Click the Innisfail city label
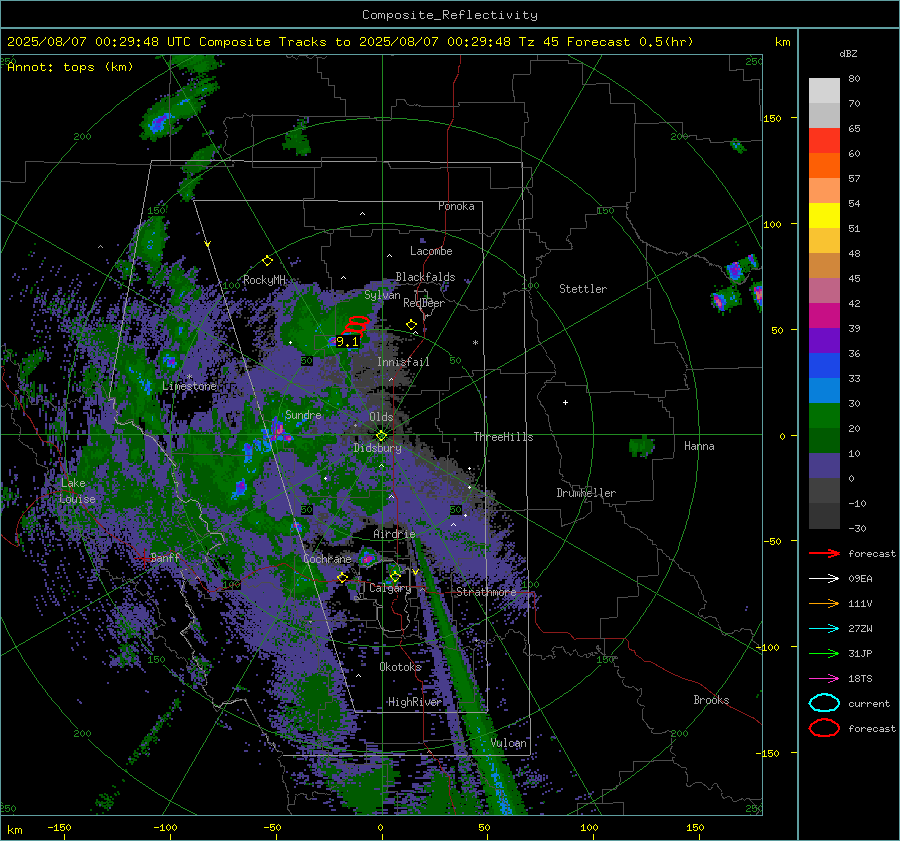 403,362
